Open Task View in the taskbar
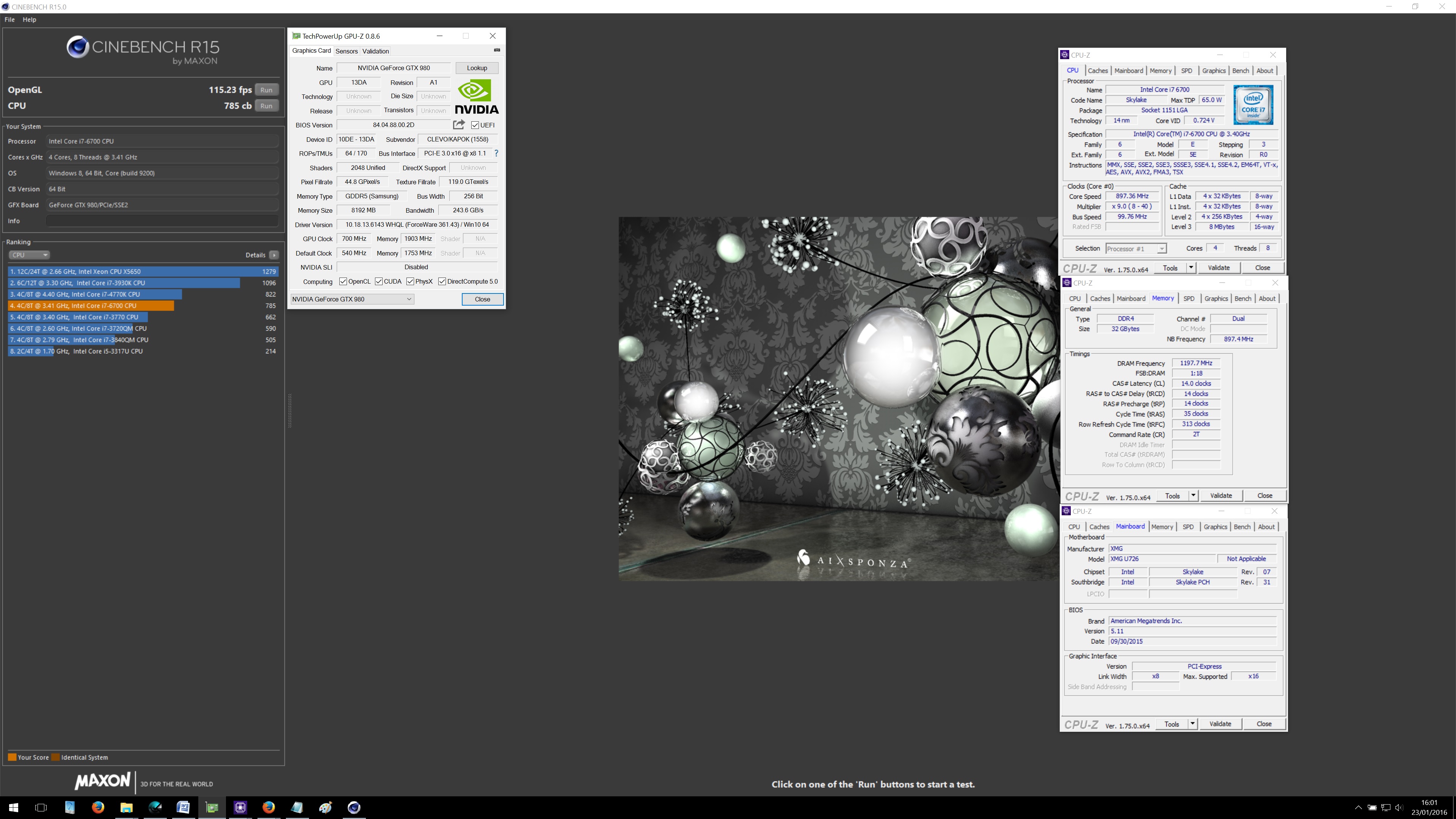 [x=41, y=807]
